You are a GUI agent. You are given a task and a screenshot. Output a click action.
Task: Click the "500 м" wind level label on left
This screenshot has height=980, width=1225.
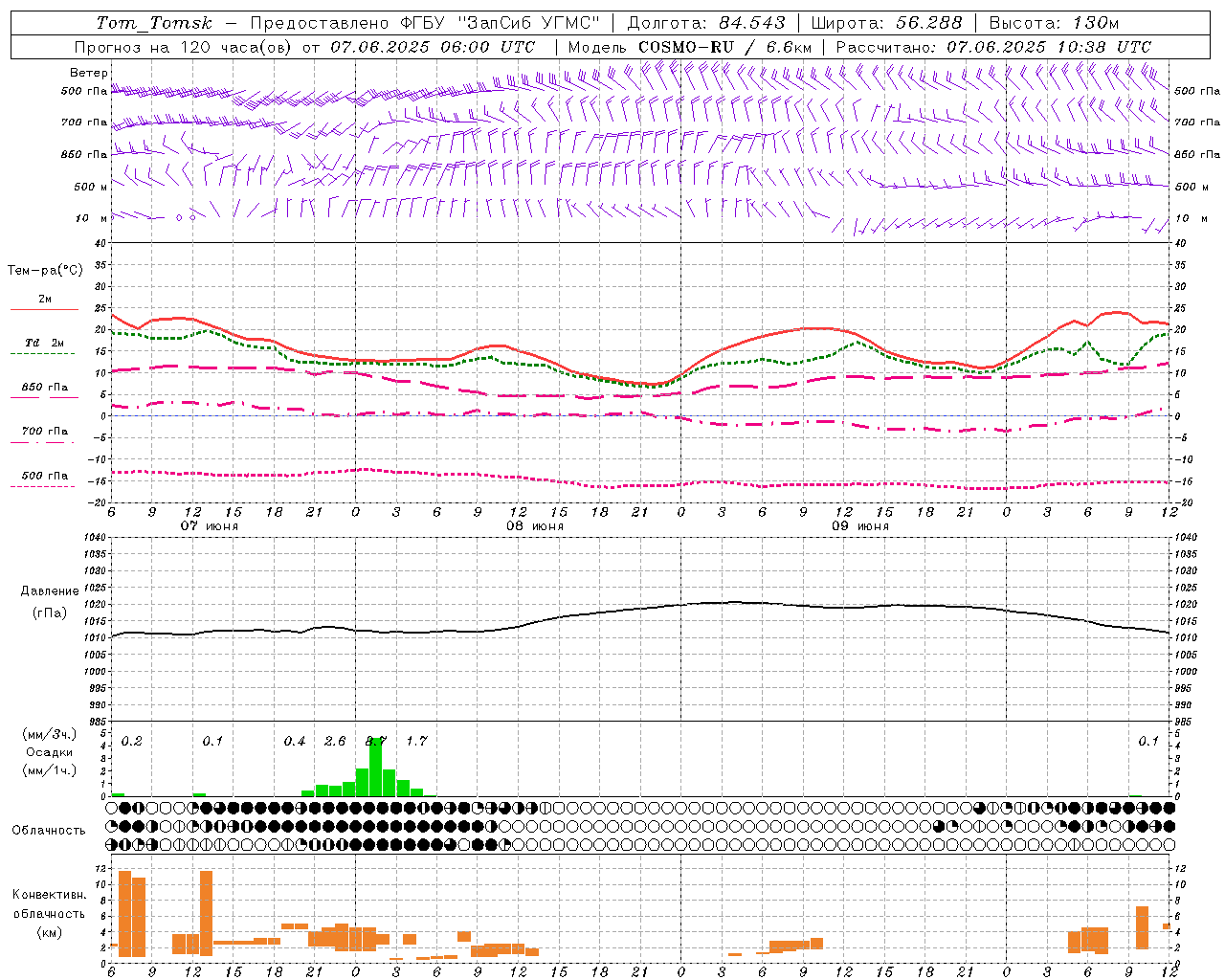click(91, 187)
